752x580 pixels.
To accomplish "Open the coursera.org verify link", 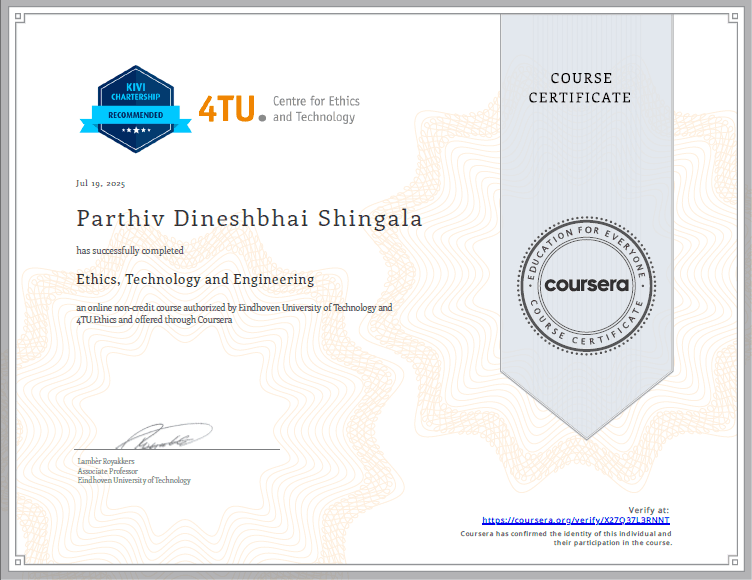I will click(x=576, y=521).
